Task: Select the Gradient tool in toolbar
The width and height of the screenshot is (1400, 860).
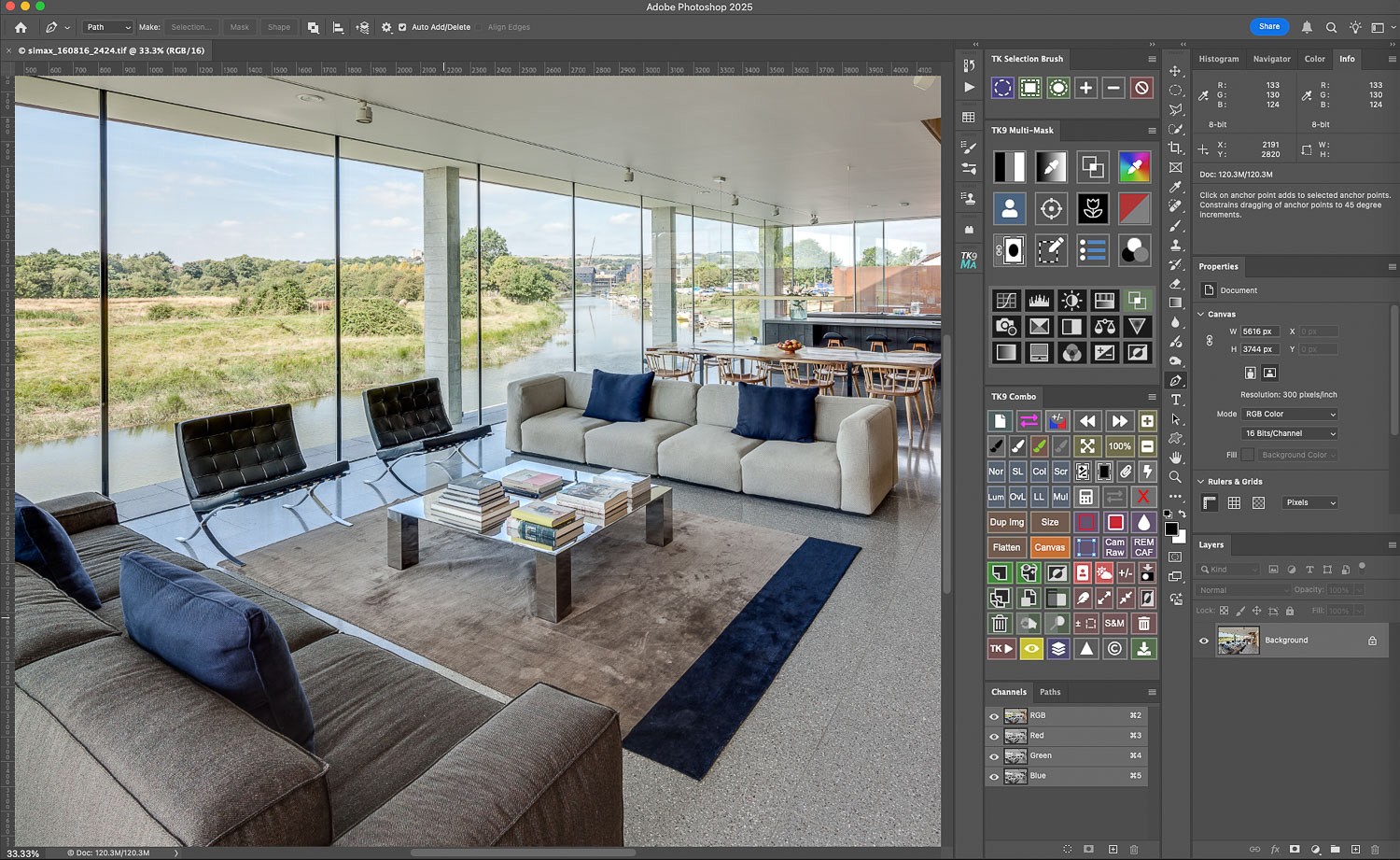Action: click(1175, 303)
